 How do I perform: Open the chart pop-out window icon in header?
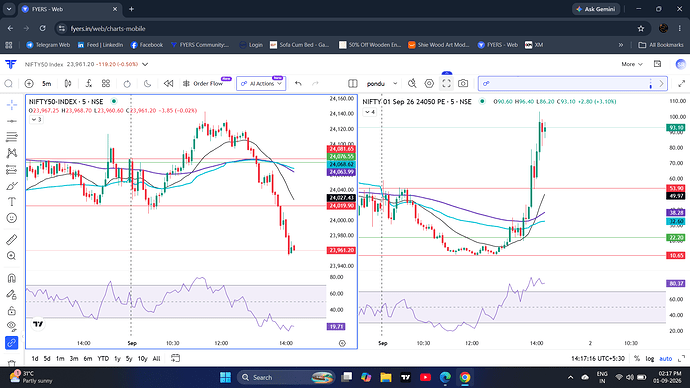pos(657,64)
